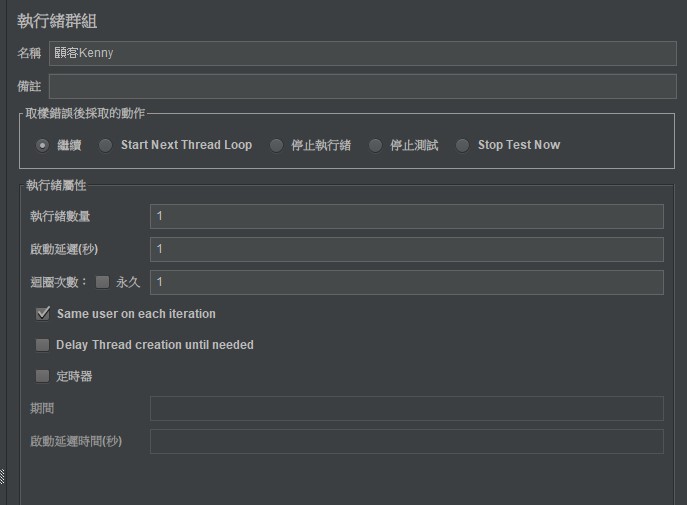Enable Delay Thread creation until needed
The width and height of the screenshot is (687, 505).
(x=43, y=345)
